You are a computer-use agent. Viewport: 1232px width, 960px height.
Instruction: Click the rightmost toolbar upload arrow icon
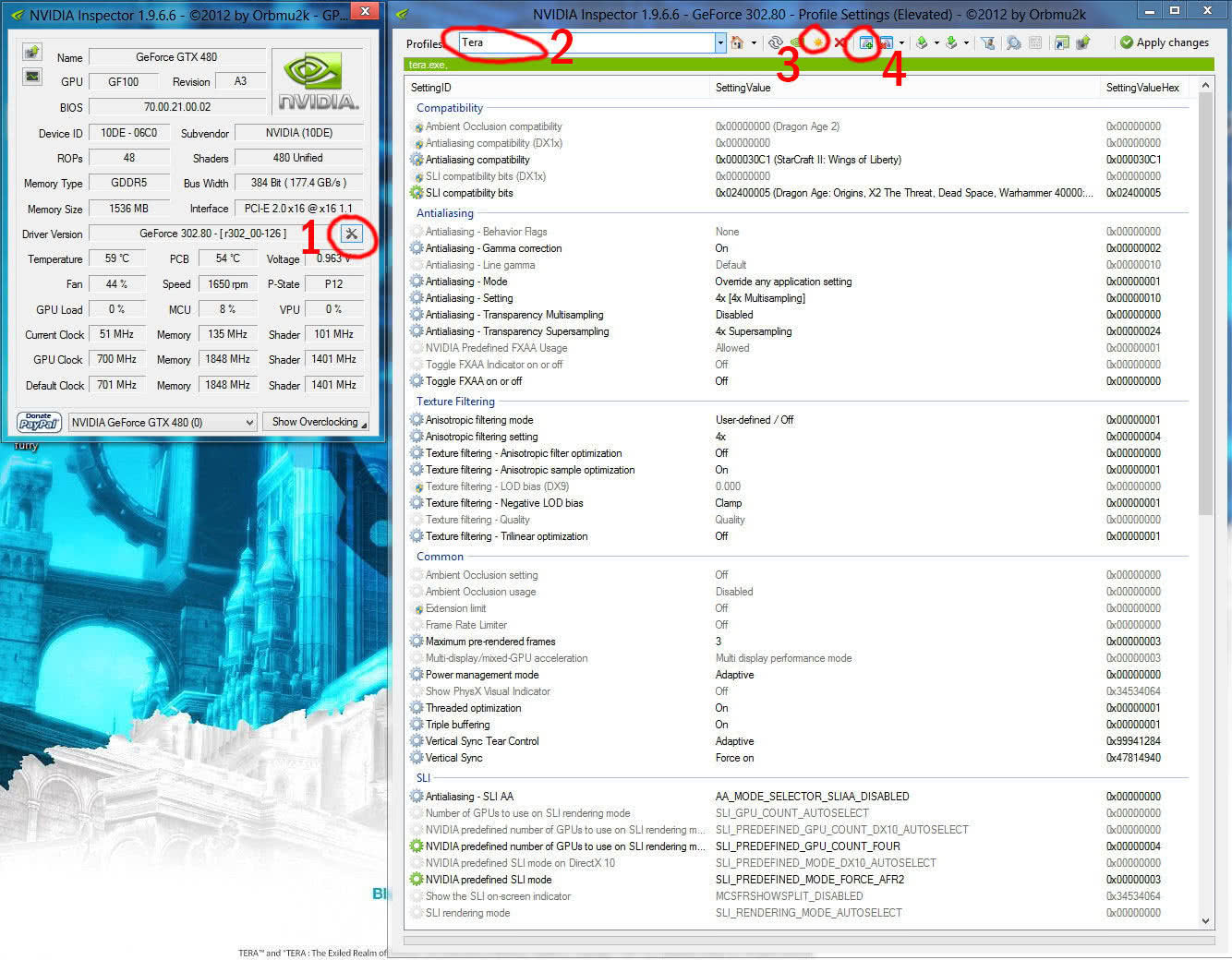click(1083, 42)
